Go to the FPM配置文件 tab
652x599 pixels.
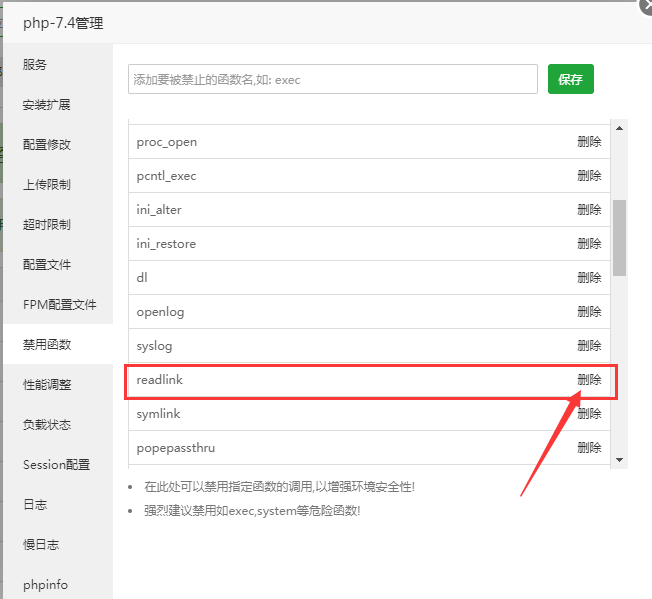tap(59, 305)
